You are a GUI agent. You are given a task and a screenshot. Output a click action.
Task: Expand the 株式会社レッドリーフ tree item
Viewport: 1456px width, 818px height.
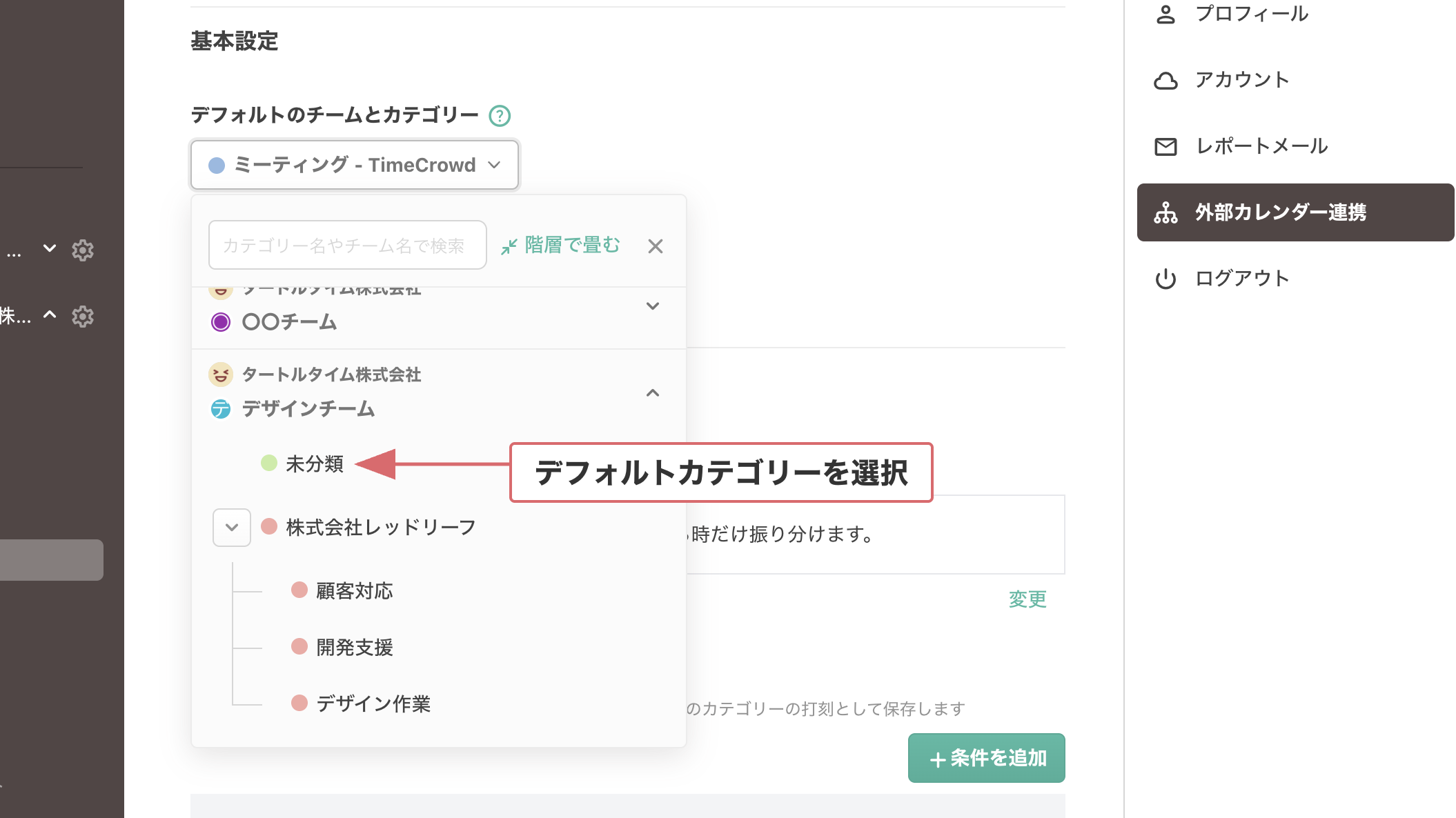tap(231, 527)
